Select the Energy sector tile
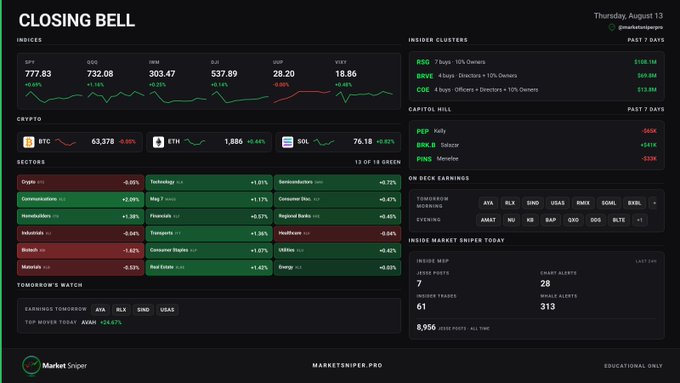This screenshot has height=383, width=680. (x=337, y=268)
